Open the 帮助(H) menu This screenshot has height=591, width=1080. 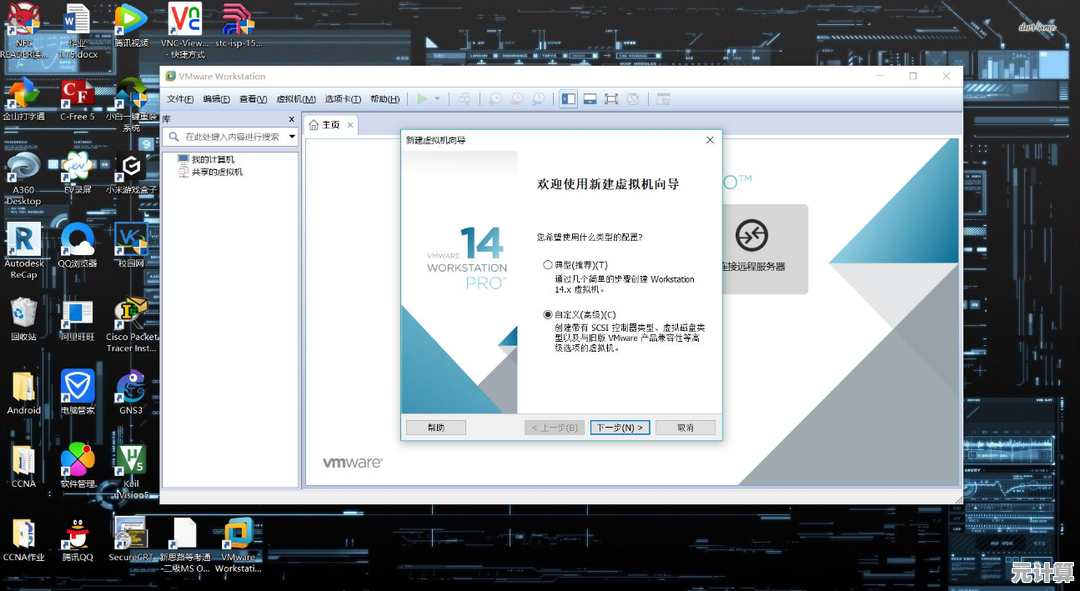[x=385, y=99]
